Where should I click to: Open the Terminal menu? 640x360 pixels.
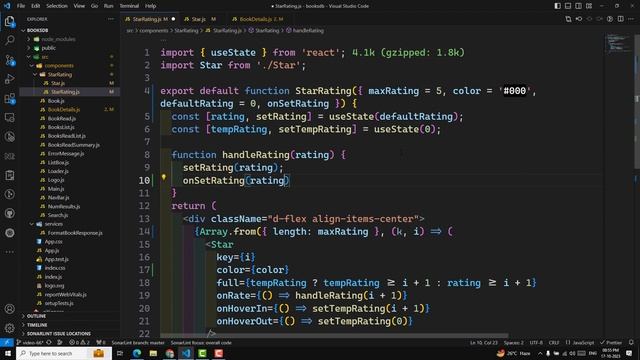pyautogui.click(x=129, y=6)
